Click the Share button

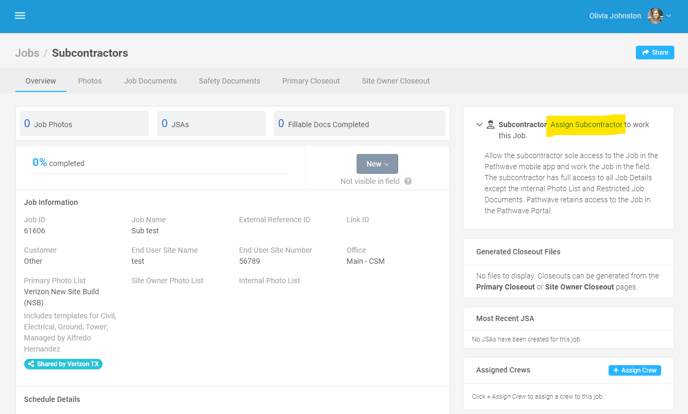click(x=655, y=53)
